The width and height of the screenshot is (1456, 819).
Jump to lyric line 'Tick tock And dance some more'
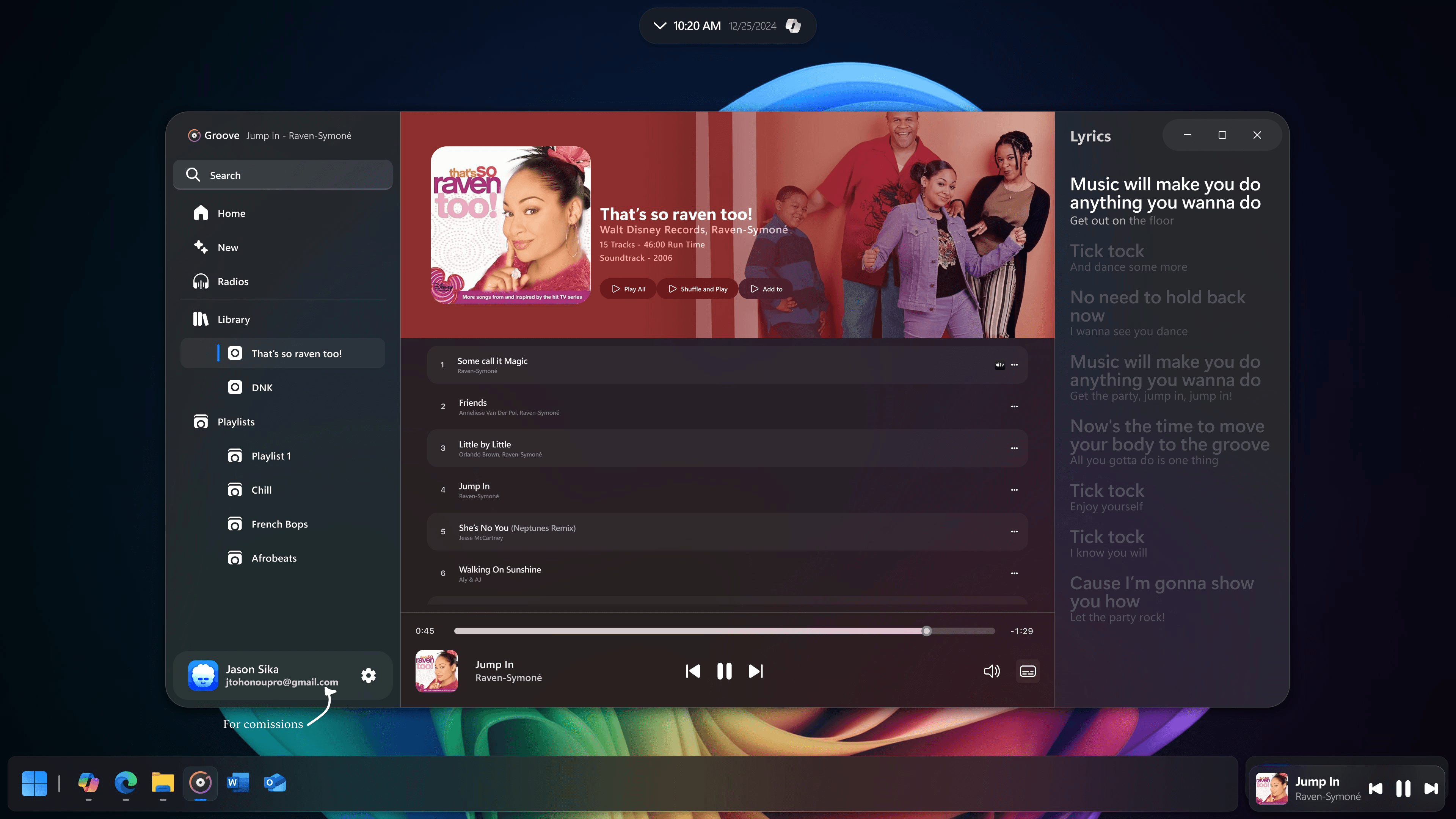[x=1129, y=257]
